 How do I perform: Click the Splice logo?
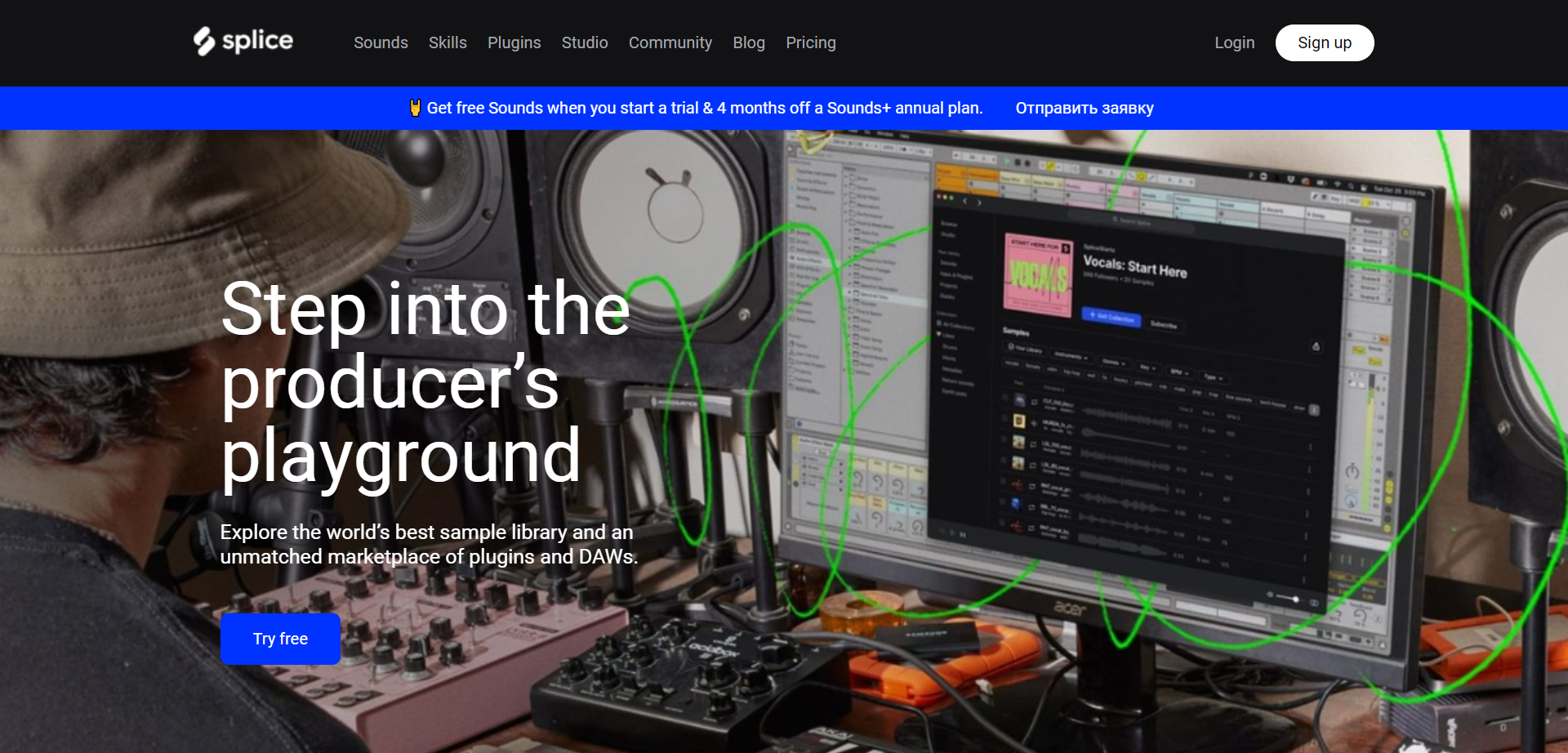point(243,41)
